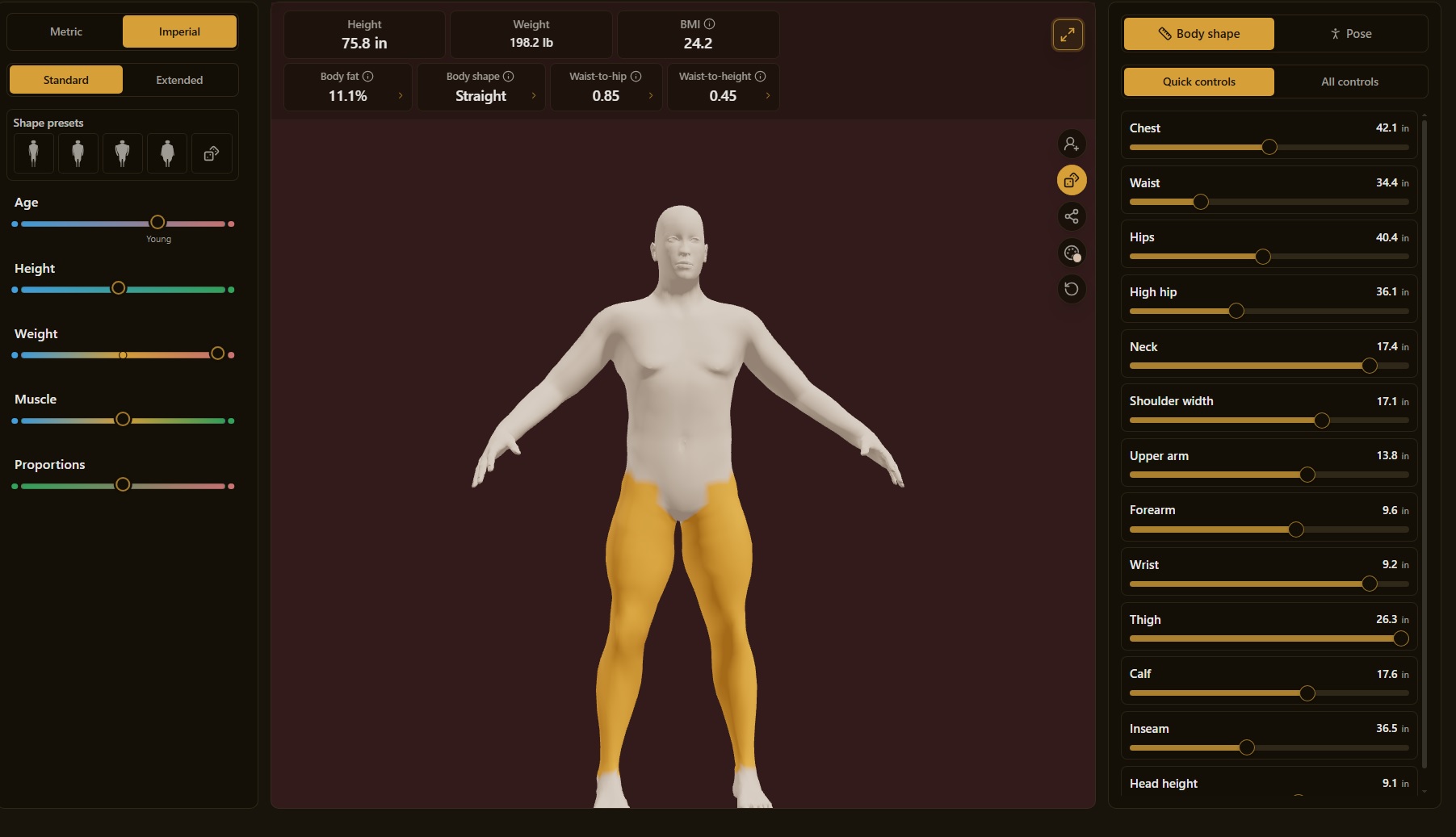
Task: Click the right panel vertical scrollbar
Action: [x=1424, y=444]
